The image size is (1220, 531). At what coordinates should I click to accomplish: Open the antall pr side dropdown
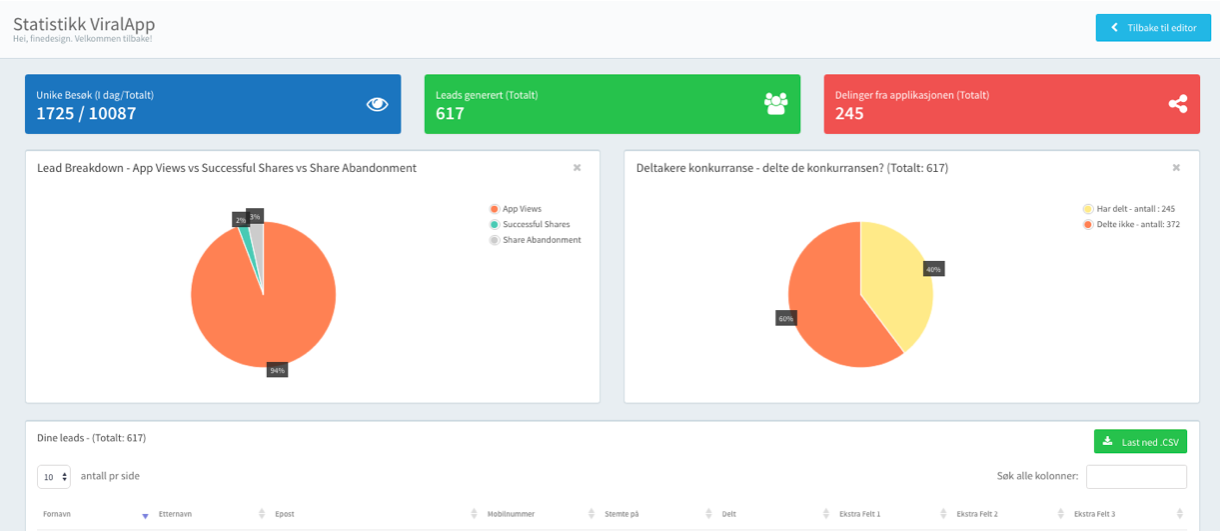click(x=54, y=476)
